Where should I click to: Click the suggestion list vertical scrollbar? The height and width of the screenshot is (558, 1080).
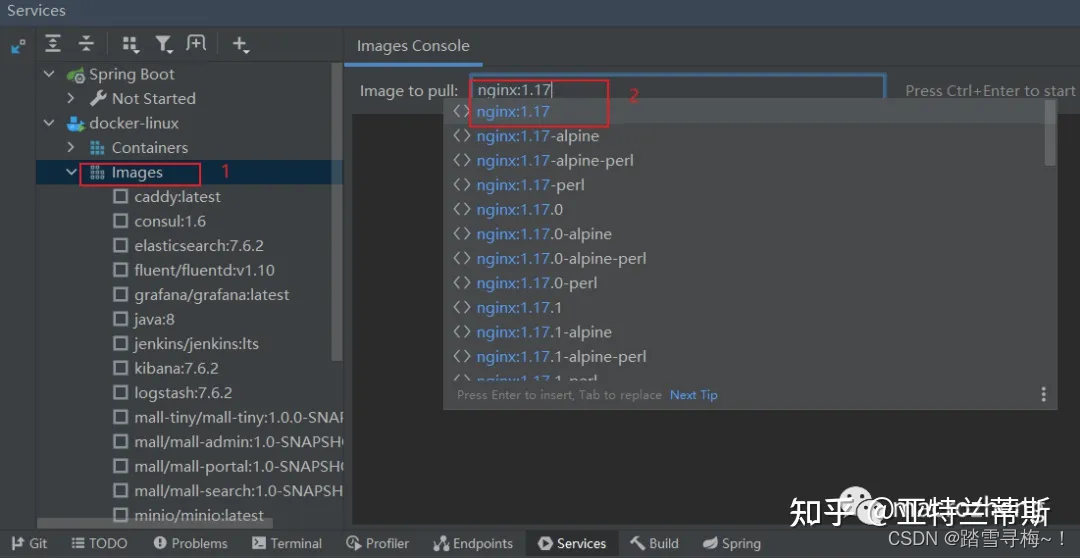(1050, 134)
